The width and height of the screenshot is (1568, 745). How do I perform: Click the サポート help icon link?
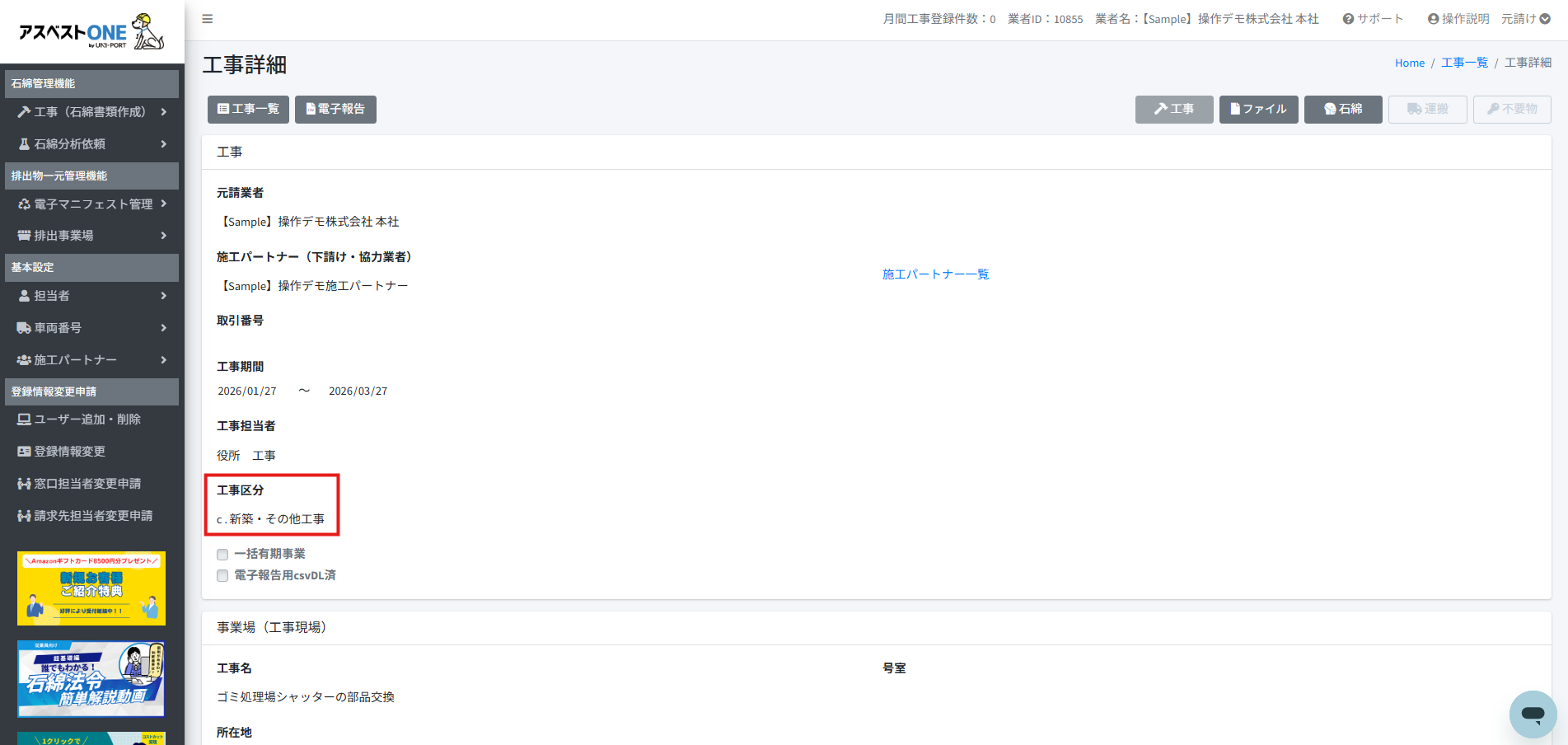[1373, 19]
